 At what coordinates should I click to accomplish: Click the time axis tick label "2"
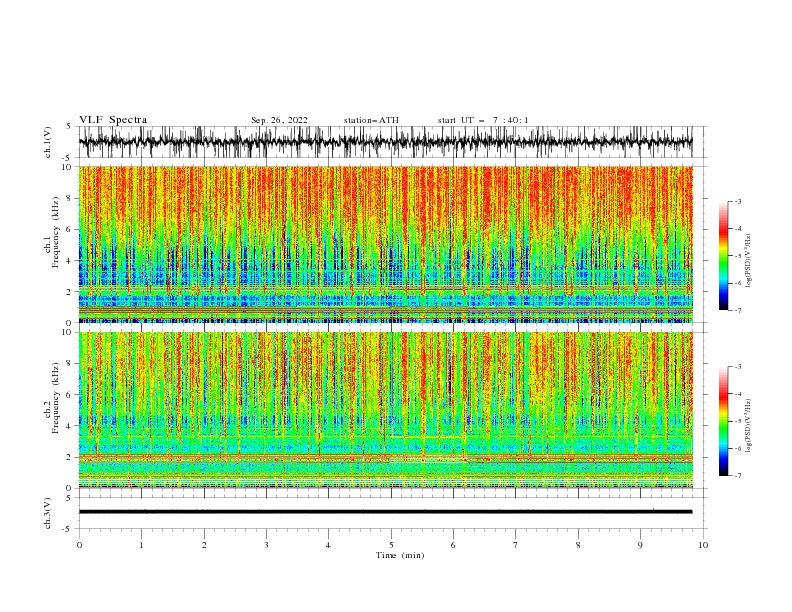point(204,545)
